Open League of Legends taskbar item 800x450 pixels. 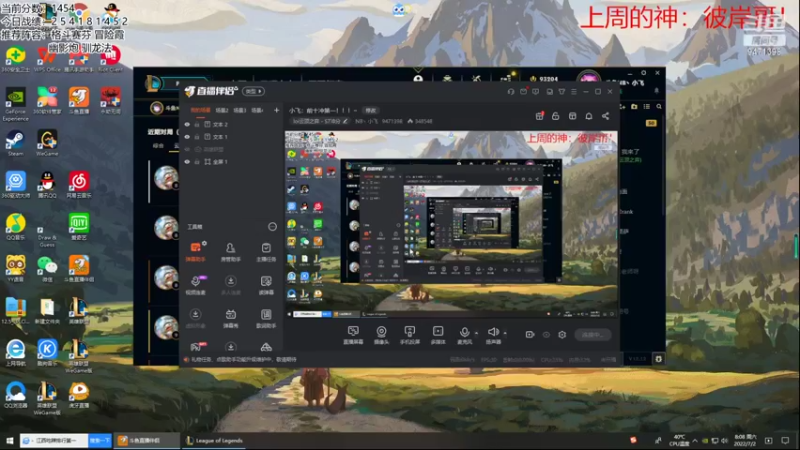coord(214,440)
